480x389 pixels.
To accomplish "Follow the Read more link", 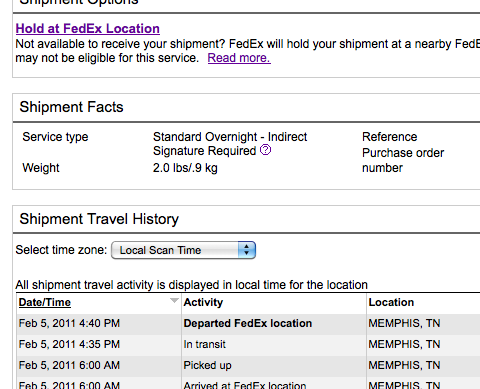I will click(239, 58).
